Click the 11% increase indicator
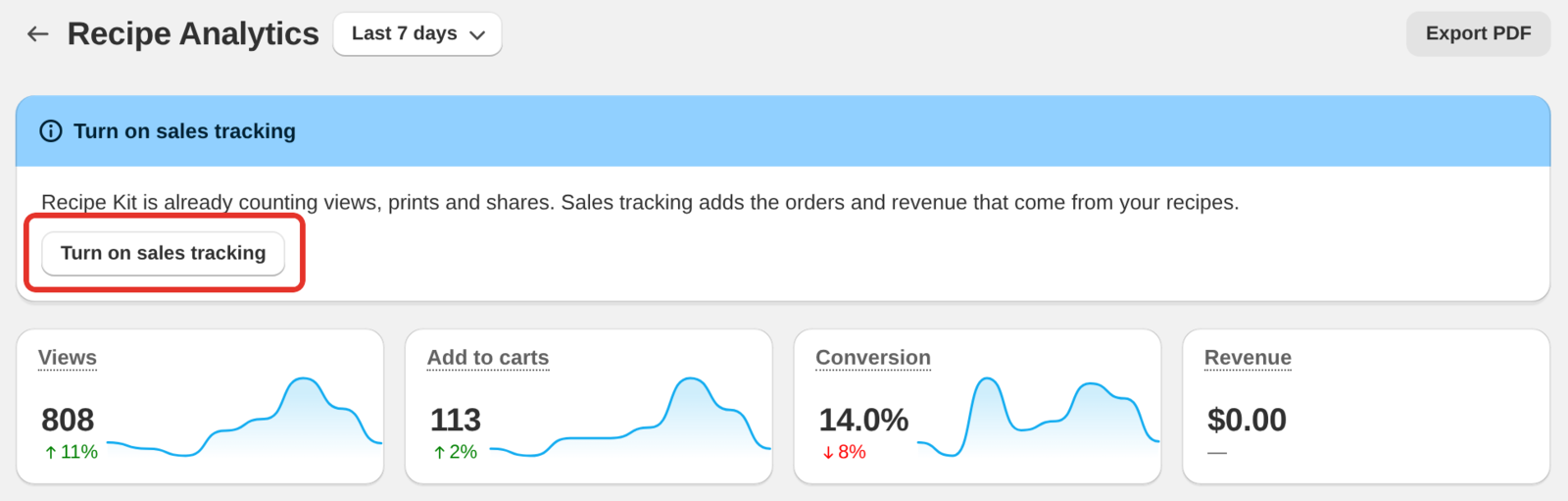Viewport: 1568px width, 501px height. (x=71, y=452)
